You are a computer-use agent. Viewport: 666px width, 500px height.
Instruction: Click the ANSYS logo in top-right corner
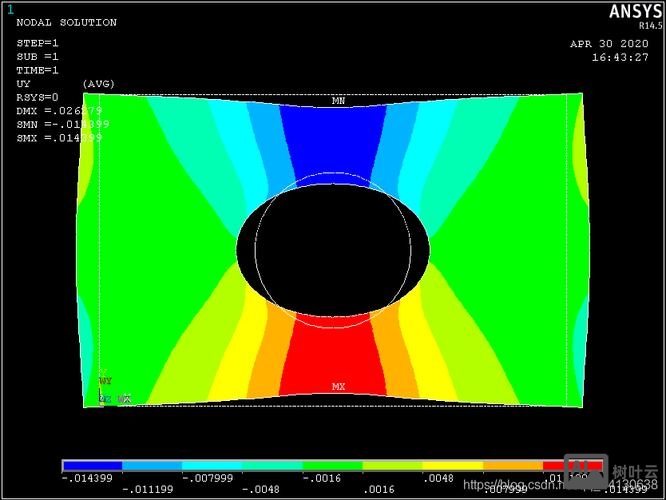coord(633,12)
